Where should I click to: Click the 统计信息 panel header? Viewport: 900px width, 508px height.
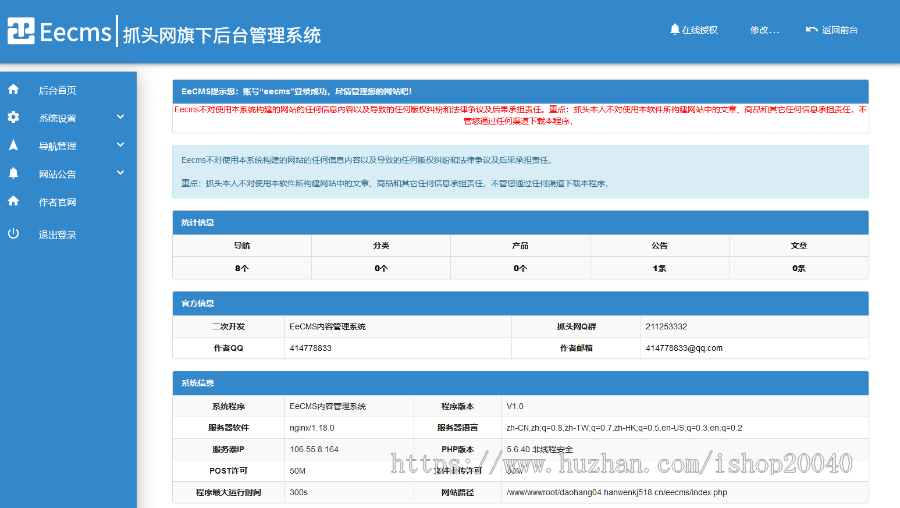[x=520, y=222]
